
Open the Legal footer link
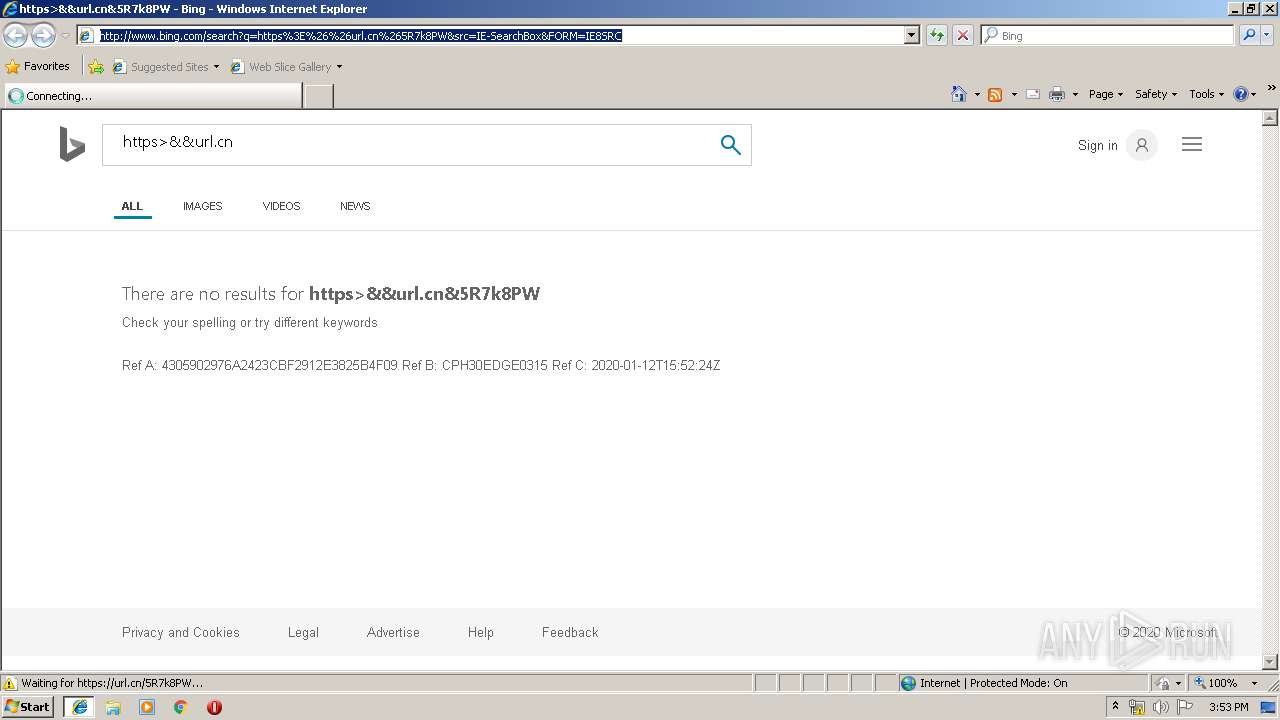point(303,632)
